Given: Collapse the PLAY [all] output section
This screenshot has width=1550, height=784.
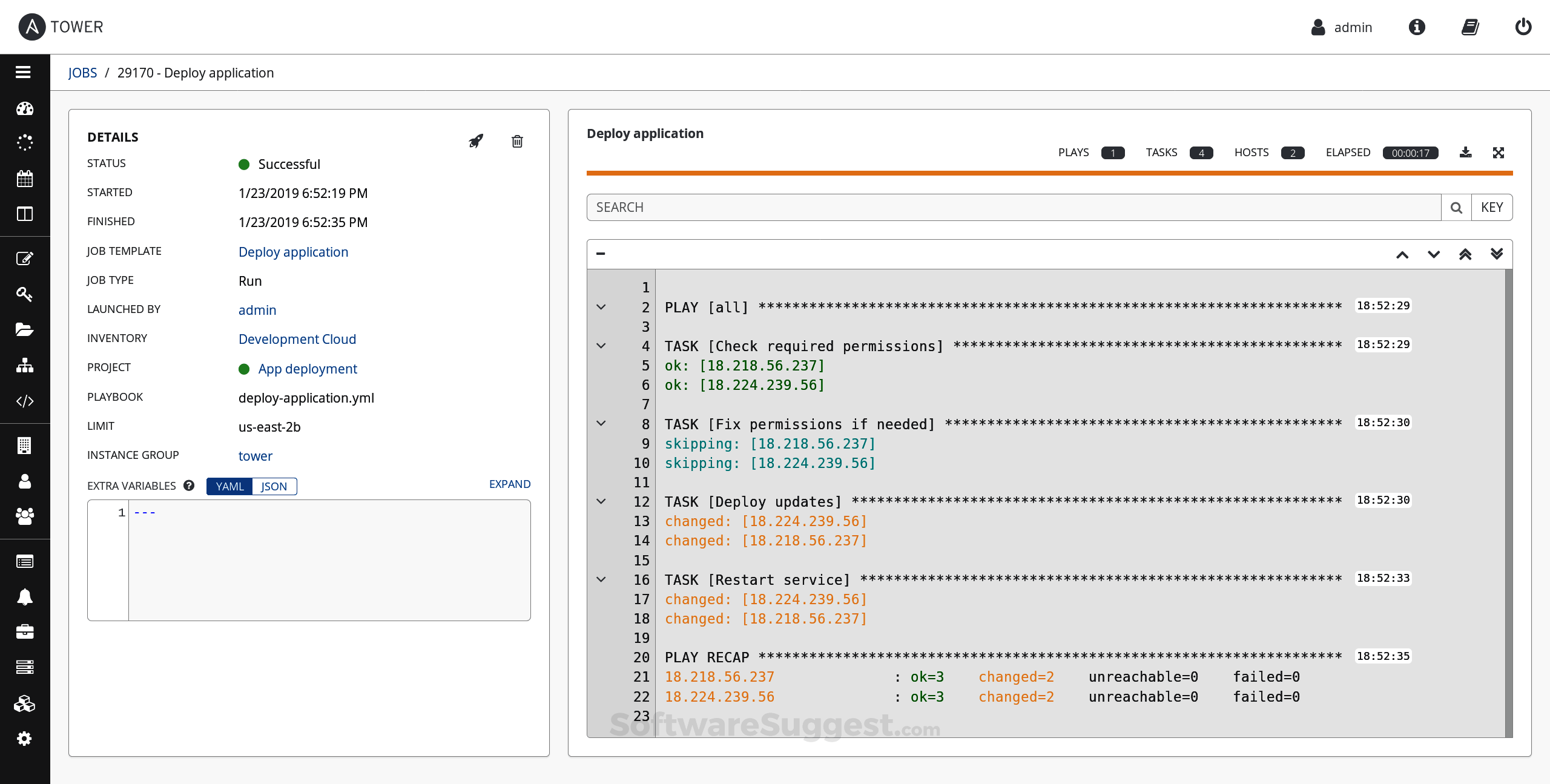Looking at the screenshot, I should click(601, 307).
